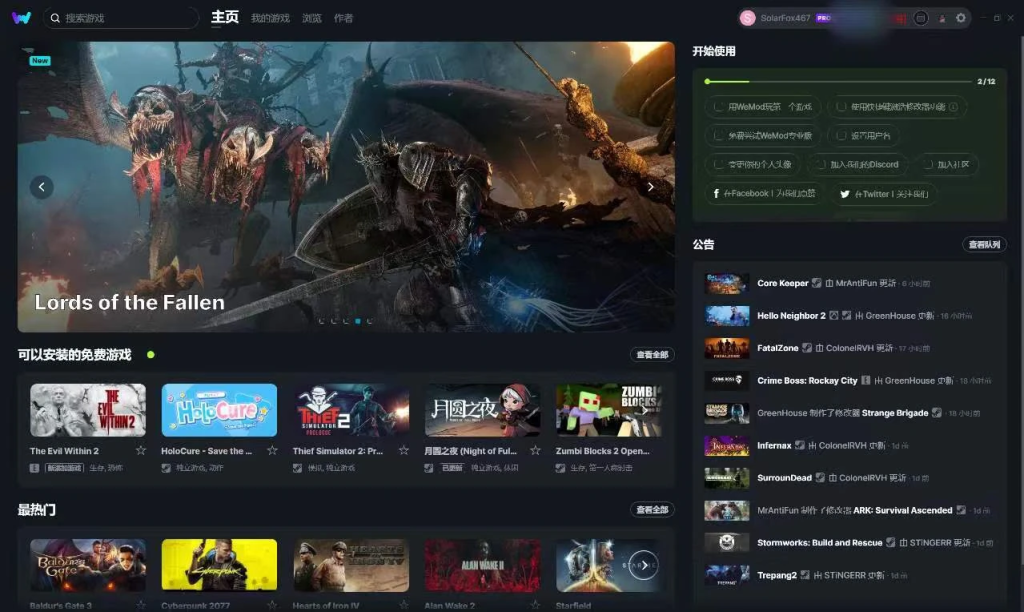Go to next banner with right chevron
The image size is (1024, 612).
pos(650,187)
